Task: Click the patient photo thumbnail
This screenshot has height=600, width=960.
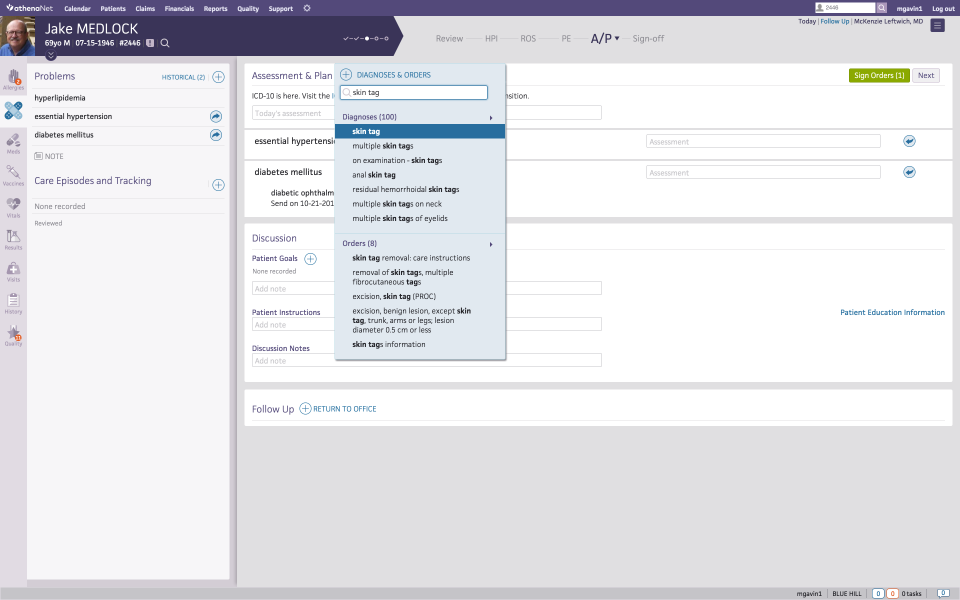Action: pyautogui.click(x=17, y=36)
